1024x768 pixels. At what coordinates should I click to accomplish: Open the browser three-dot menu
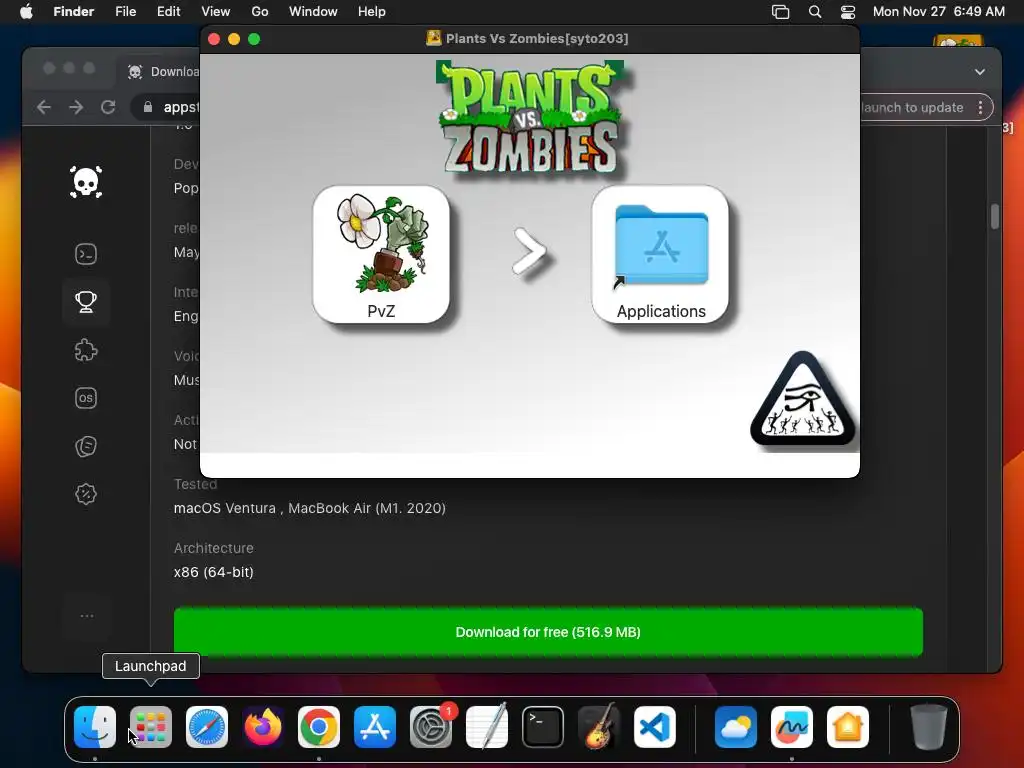(980, 108)
